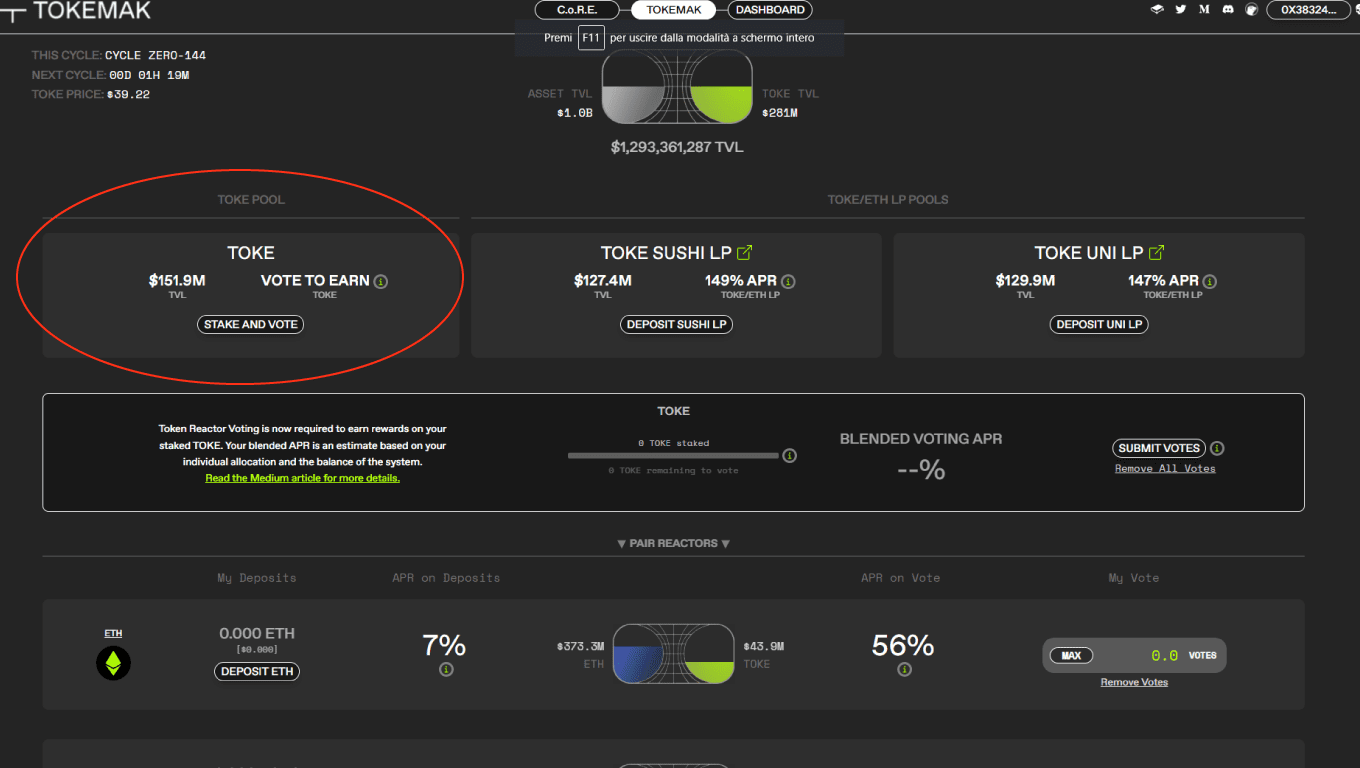1360x768 pixels.
Task: Click the Asset TVL value "$1.0B"
Action: pos(575,113)
